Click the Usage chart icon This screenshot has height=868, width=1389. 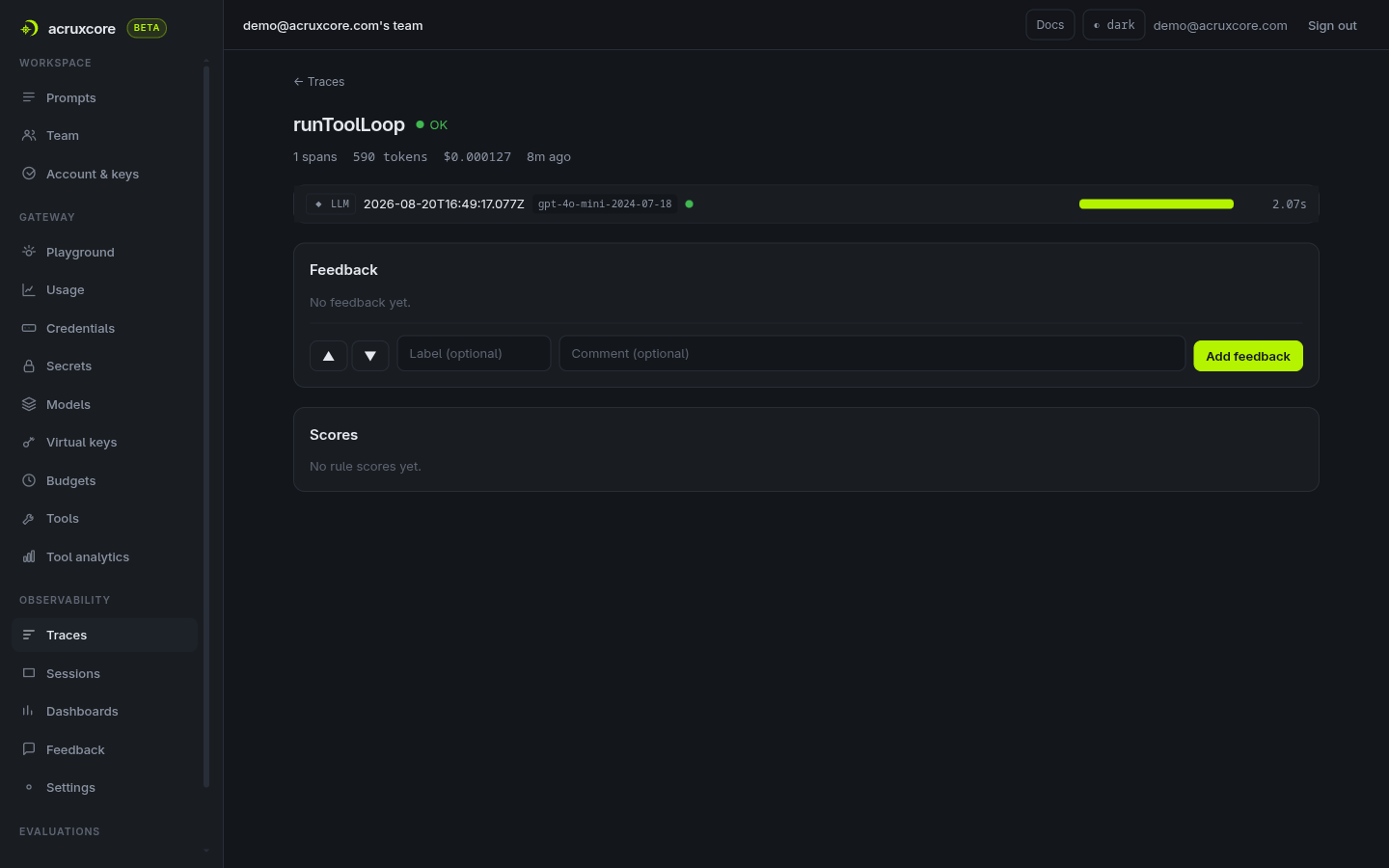coord(29,289)
